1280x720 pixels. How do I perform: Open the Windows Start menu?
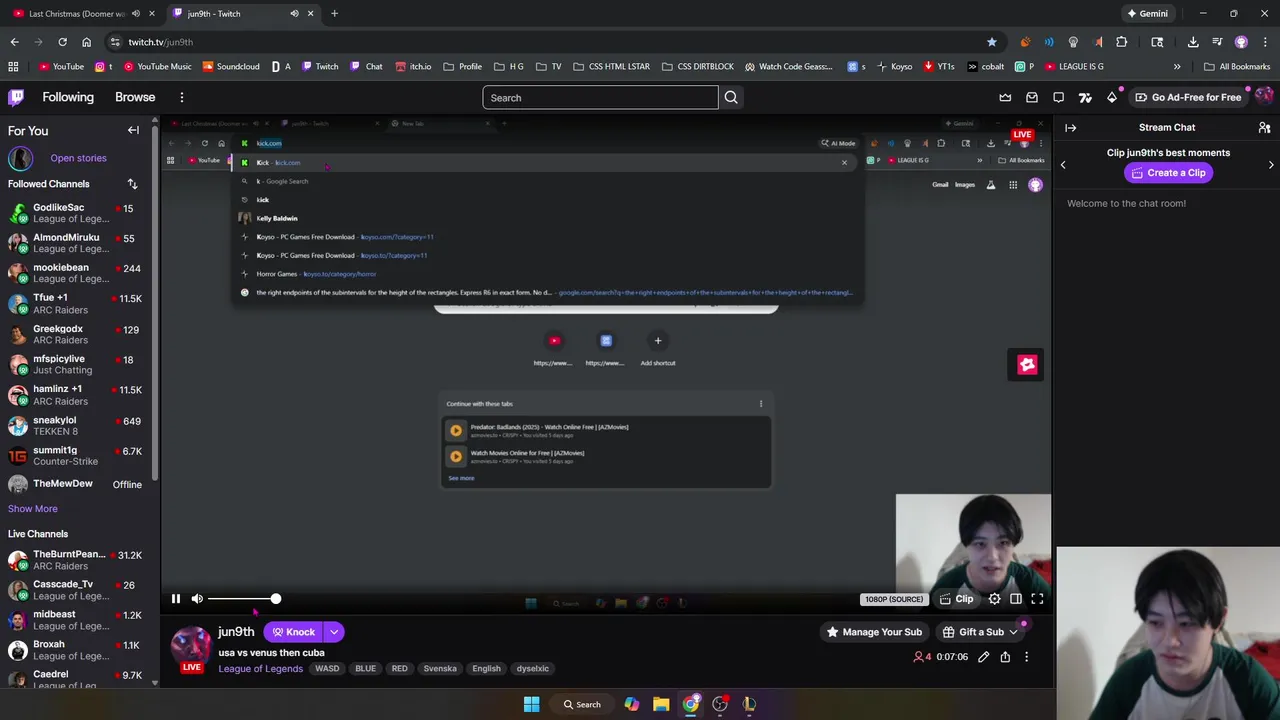pos(532,704)
